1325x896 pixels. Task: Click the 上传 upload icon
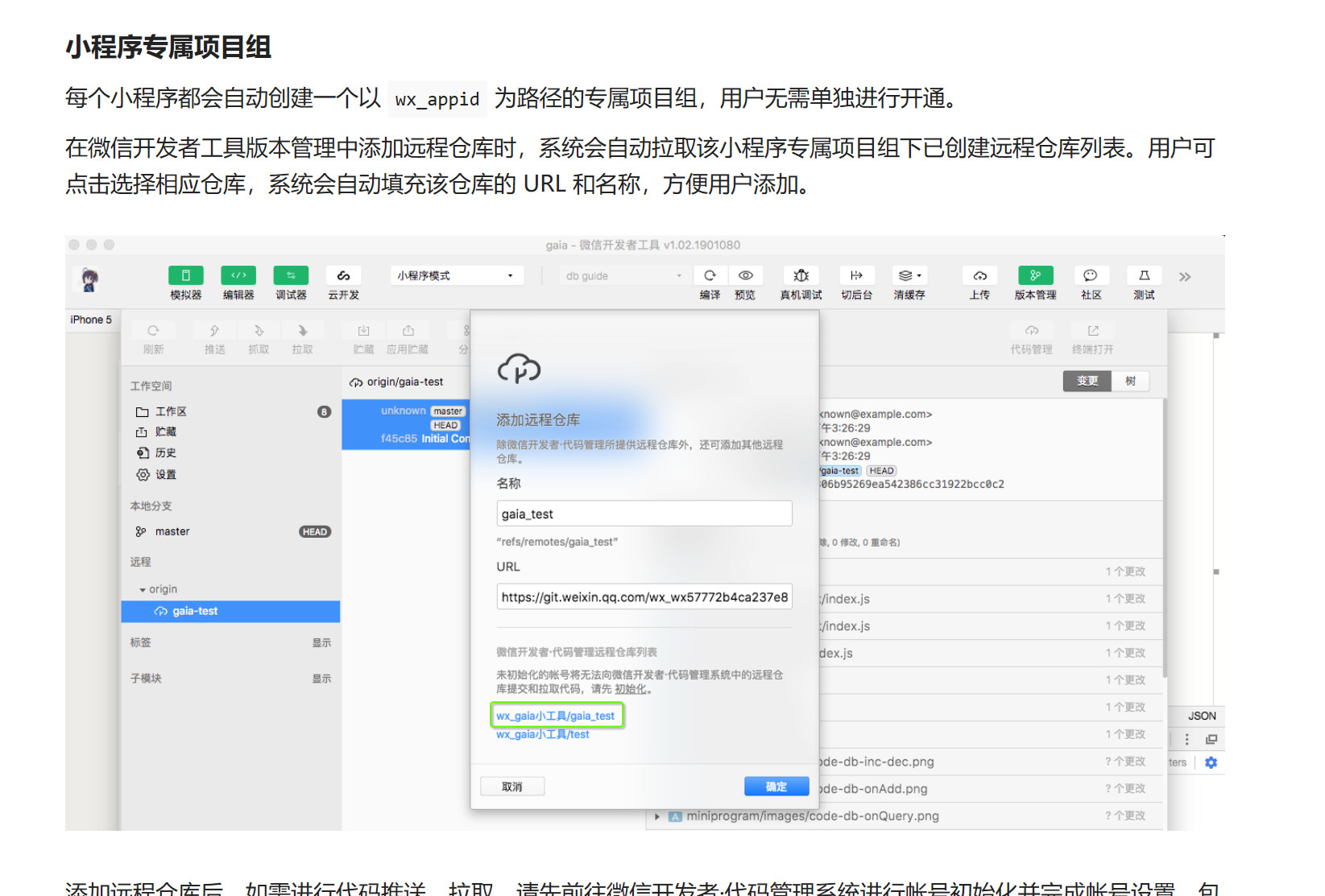point(979,275)
